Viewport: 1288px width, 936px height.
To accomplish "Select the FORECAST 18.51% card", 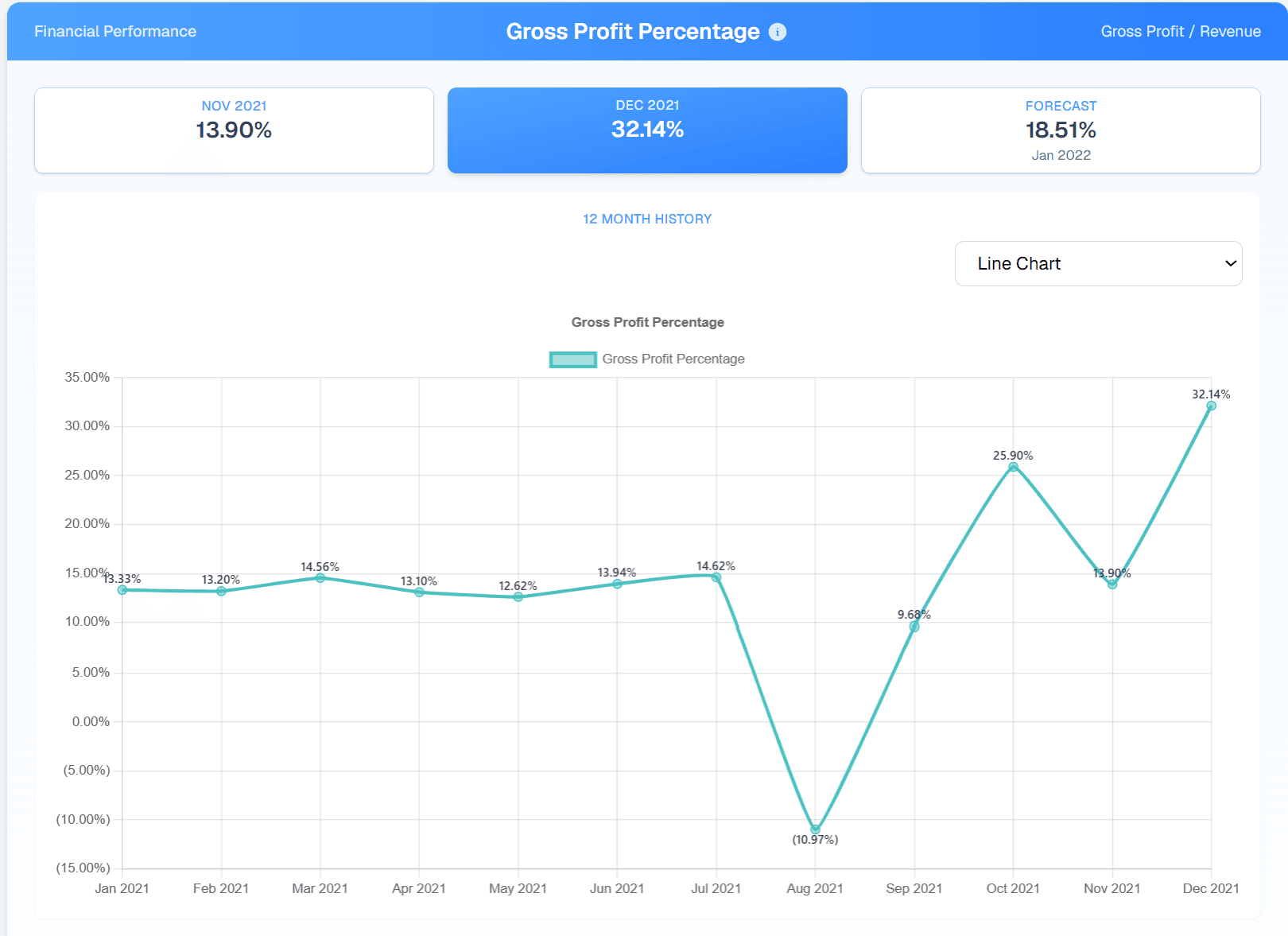I will click(1061, 130).
